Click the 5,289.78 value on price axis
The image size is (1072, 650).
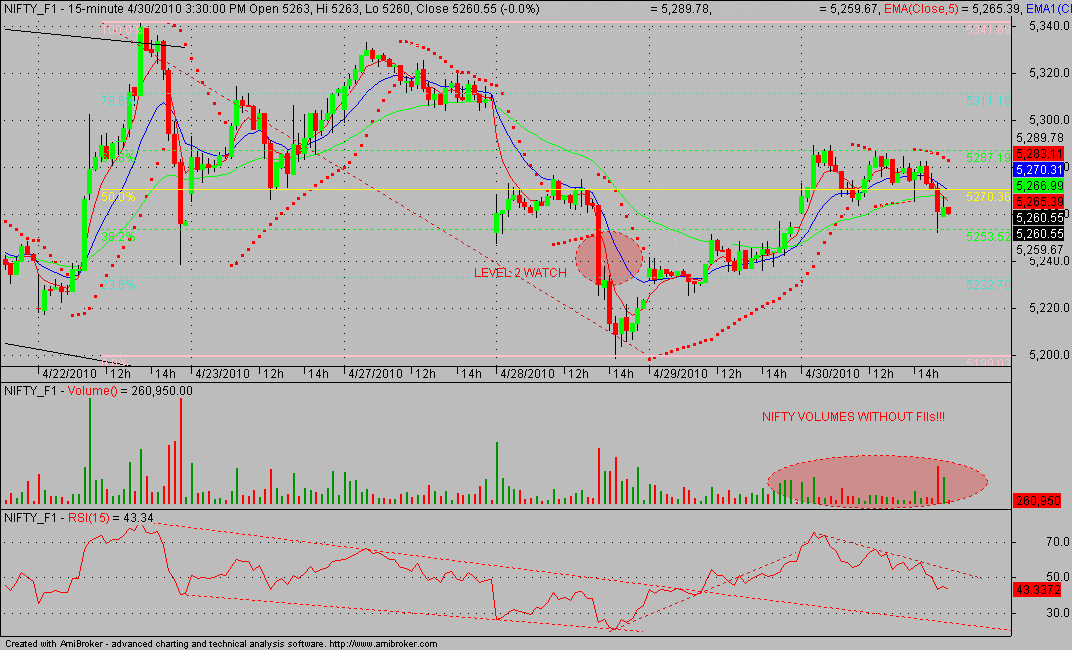click(1039, 139)
